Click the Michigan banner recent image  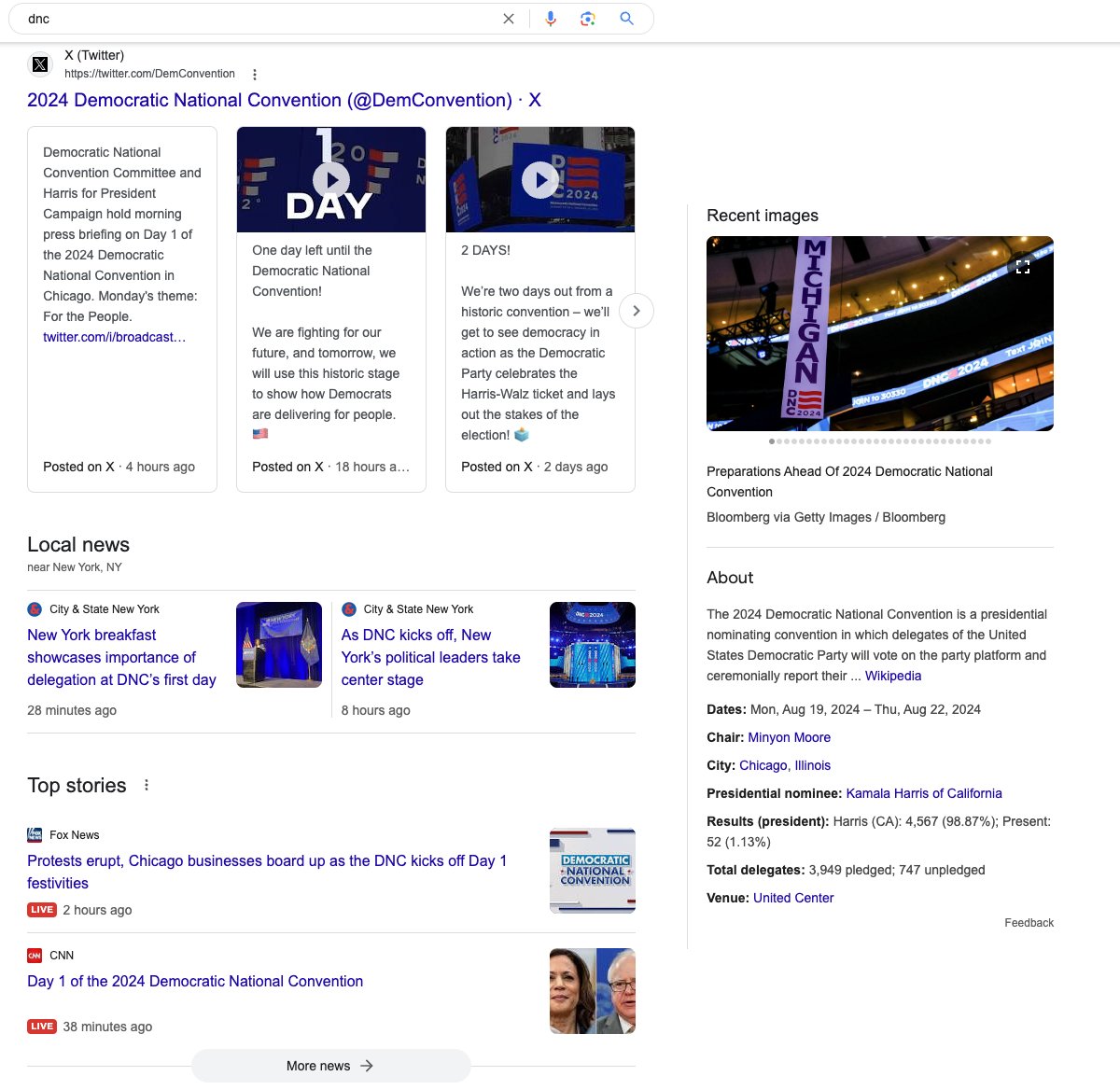[x=880, y=333]
